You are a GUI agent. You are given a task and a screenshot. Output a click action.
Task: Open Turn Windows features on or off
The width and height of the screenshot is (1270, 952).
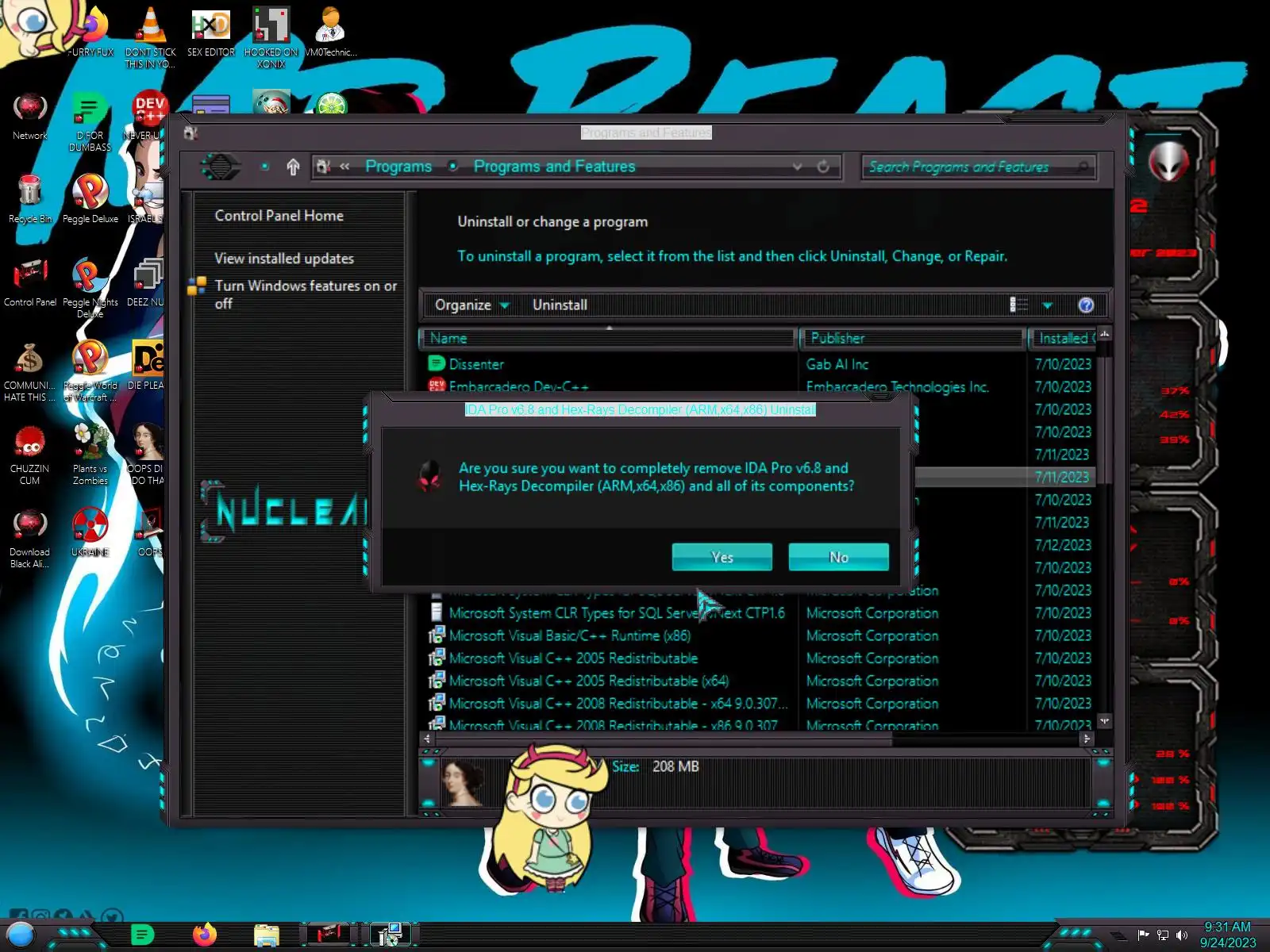[x=305, y=294]
